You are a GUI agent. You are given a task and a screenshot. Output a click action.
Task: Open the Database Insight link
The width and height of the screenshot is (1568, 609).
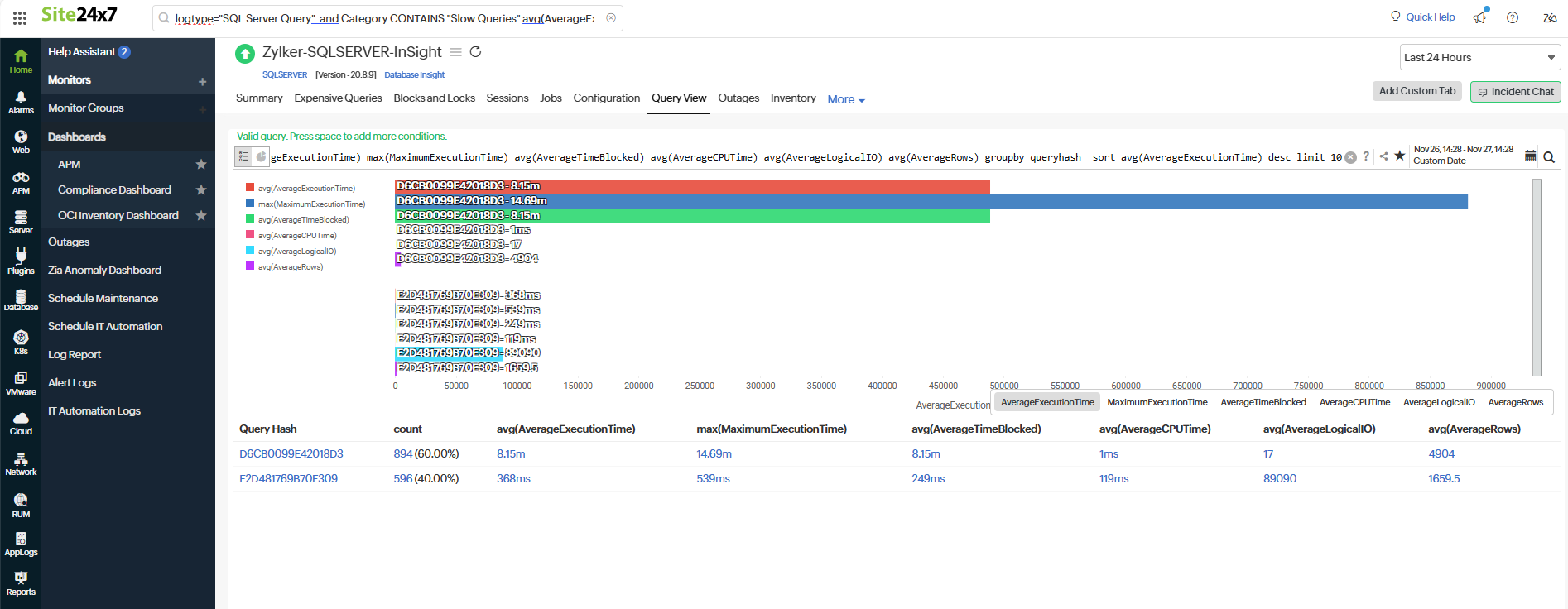tap(415, 74)
